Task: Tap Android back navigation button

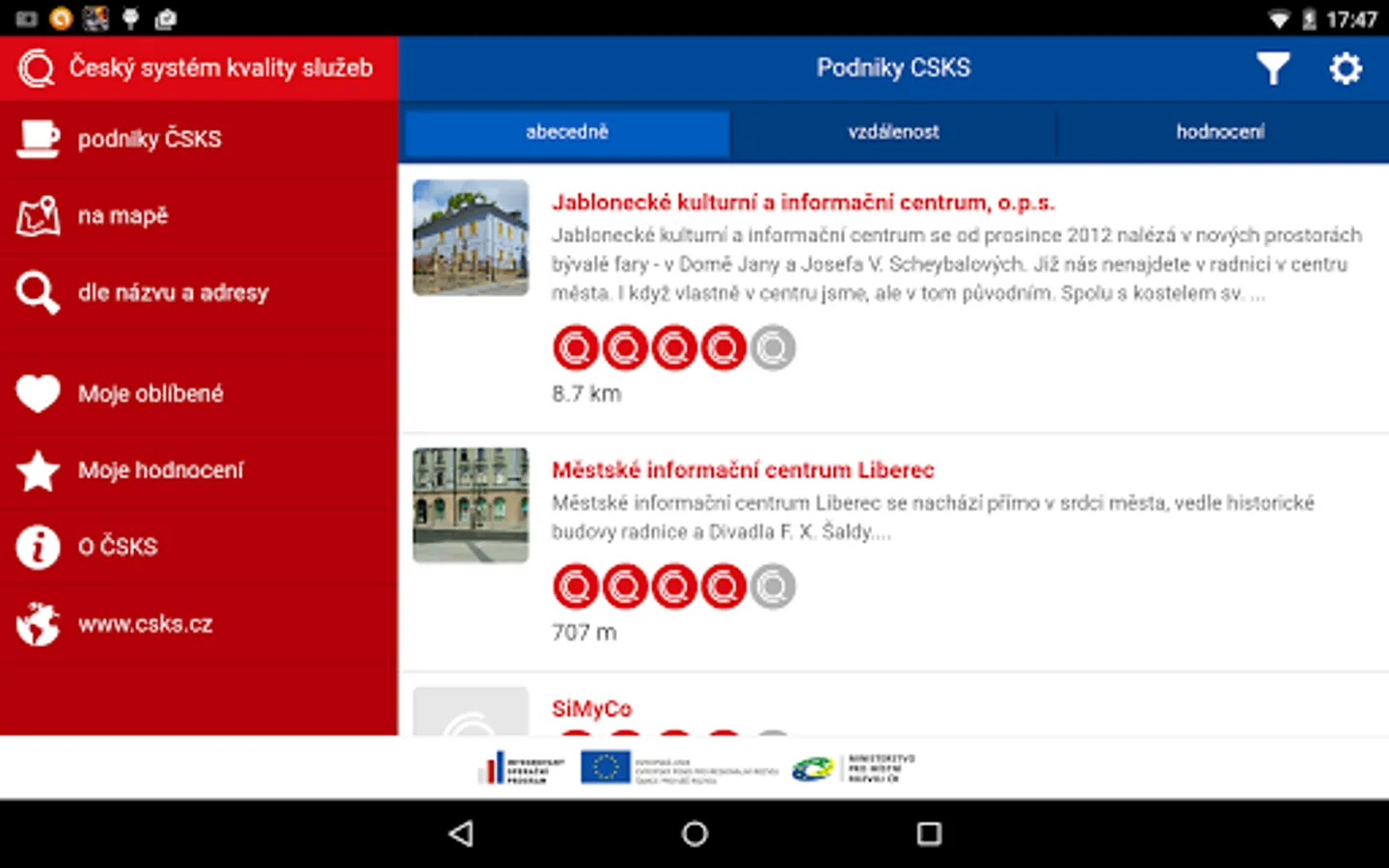Action: click(462, 833)
